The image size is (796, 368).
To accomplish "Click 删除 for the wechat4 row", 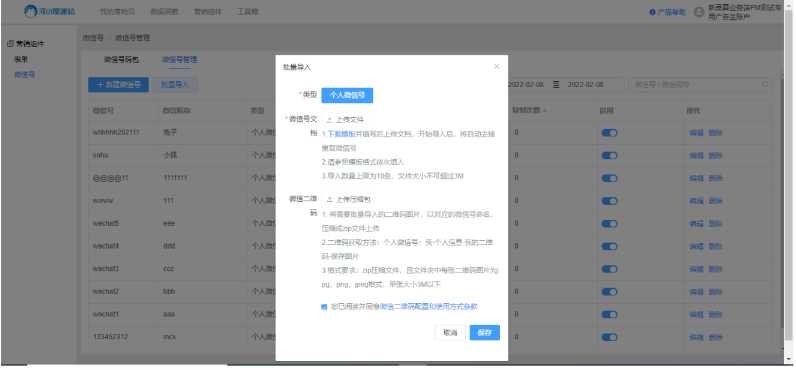I will [x=715, y=246].
